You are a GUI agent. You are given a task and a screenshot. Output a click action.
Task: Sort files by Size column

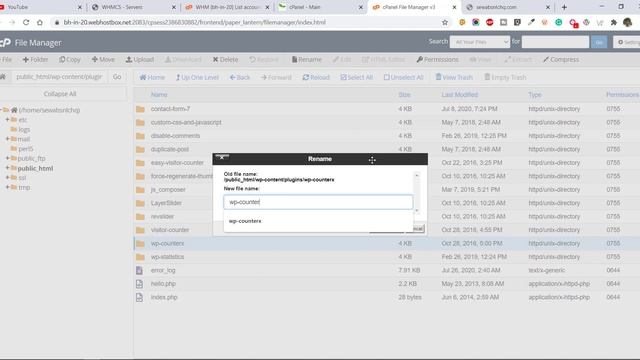coord(404,95)
